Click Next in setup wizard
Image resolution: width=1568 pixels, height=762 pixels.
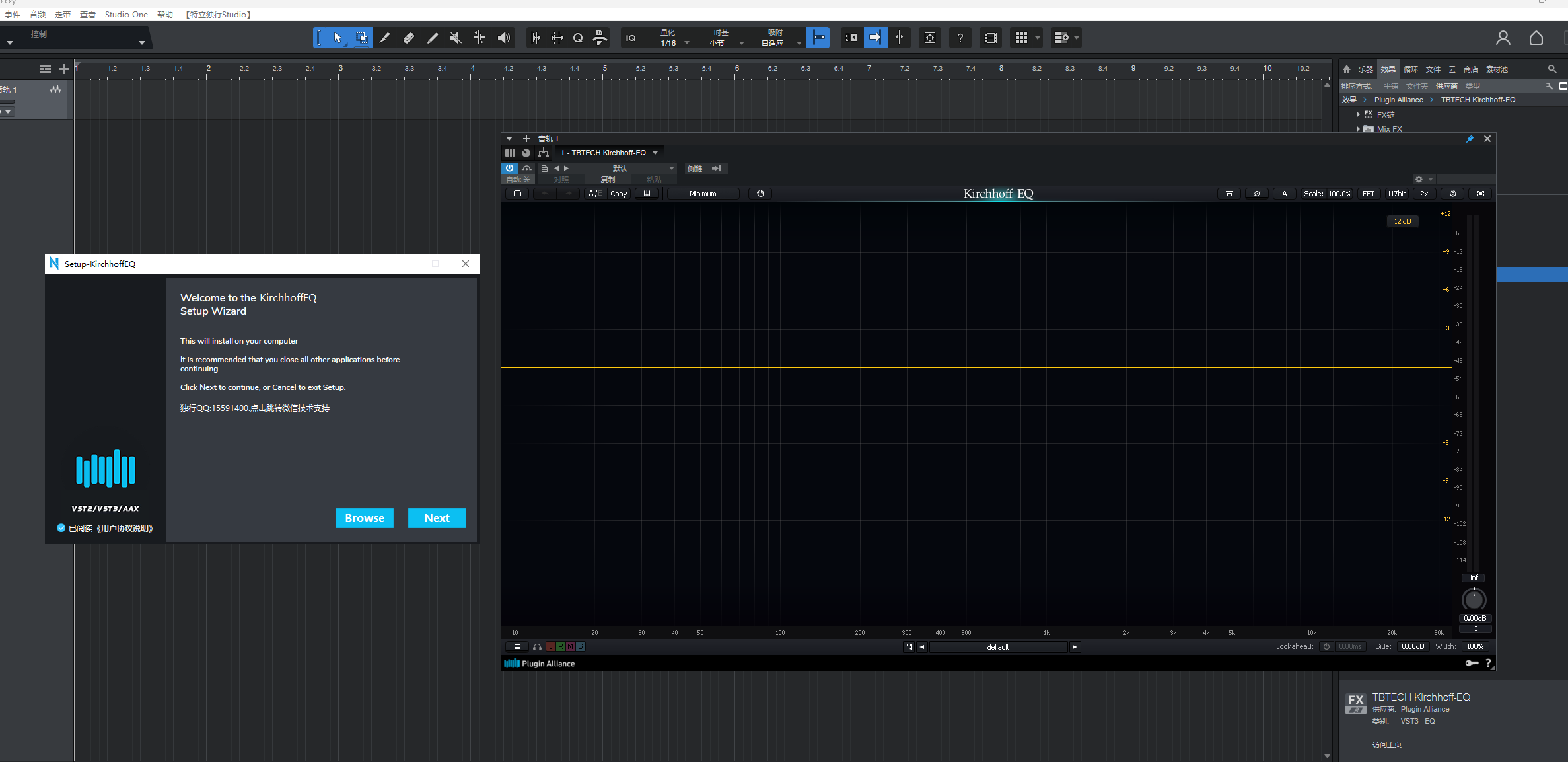click(x=437, y=518)
